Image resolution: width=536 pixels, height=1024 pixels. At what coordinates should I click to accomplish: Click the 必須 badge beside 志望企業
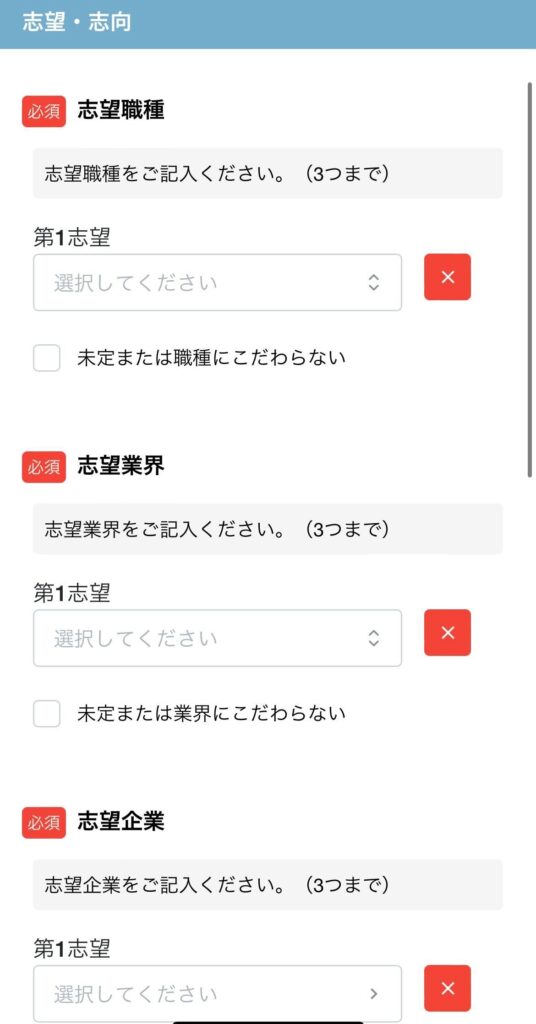pos(44,823)
